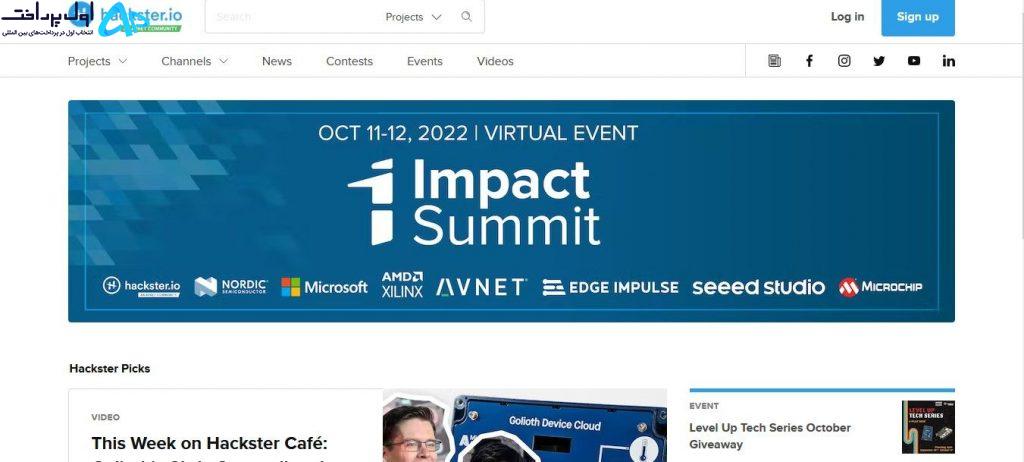1024x462 pixels.
Task: Click the search magnifier icon
Action: [x=466, y=17]
